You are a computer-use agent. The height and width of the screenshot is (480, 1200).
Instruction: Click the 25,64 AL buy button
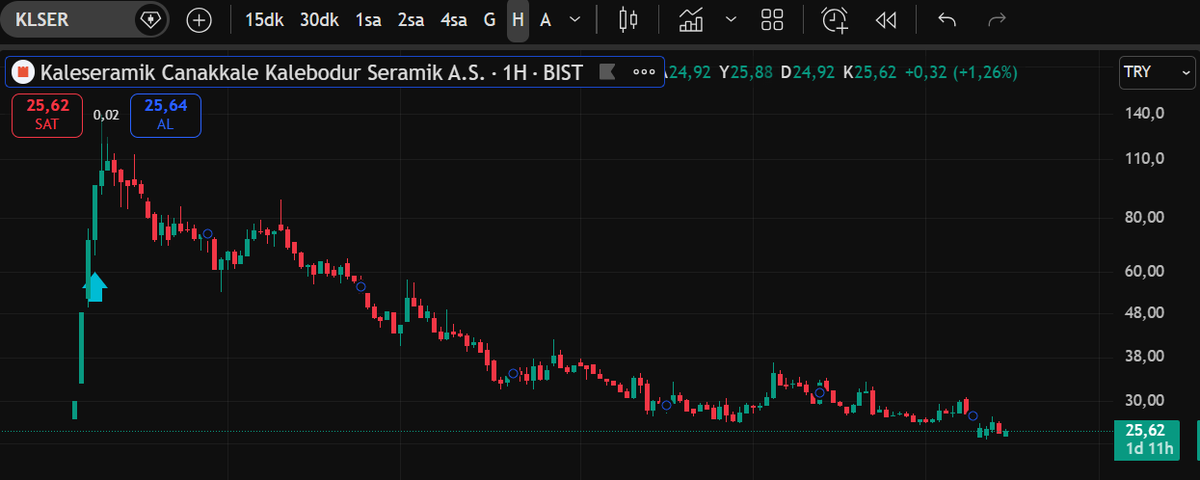pos(165,114)
